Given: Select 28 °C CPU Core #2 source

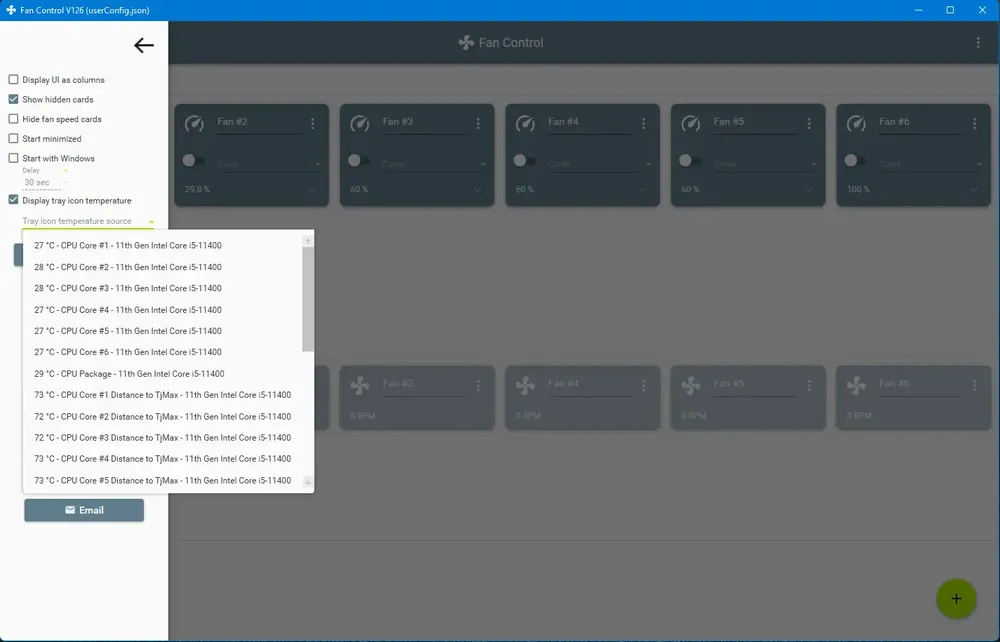Looking at the screenshot, I should click(x=163, y=267).
